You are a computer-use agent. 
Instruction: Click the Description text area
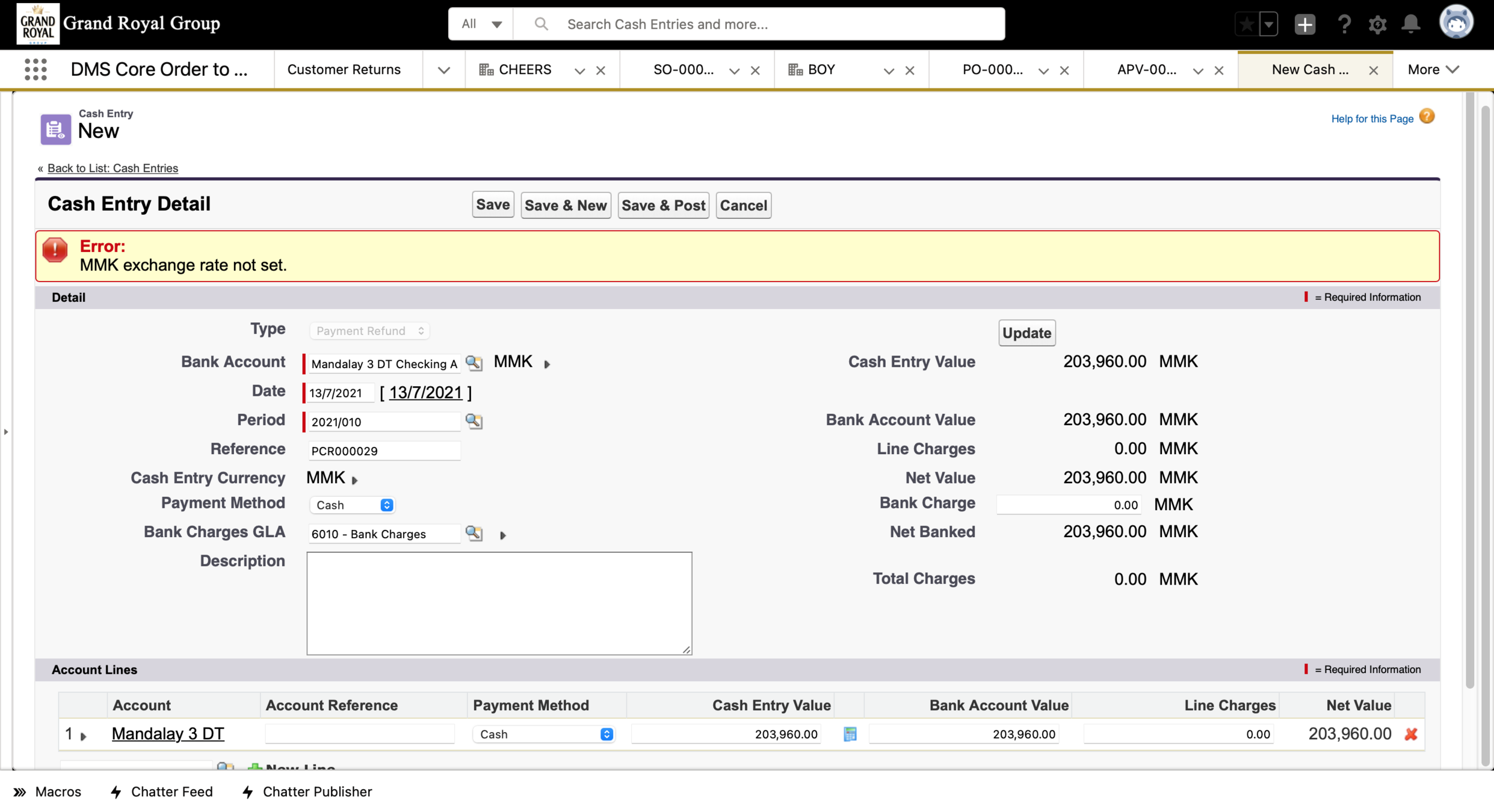499,603
